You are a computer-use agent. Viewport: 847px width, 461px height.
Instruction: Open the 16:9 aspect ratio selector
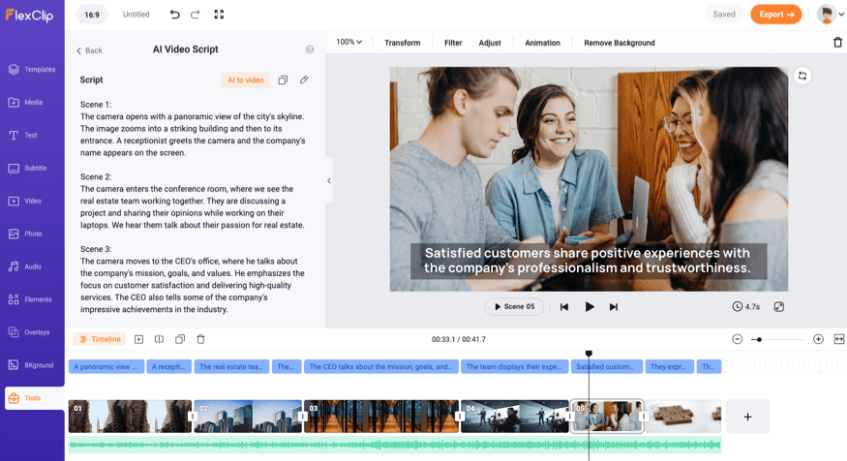tap(91, 15)
